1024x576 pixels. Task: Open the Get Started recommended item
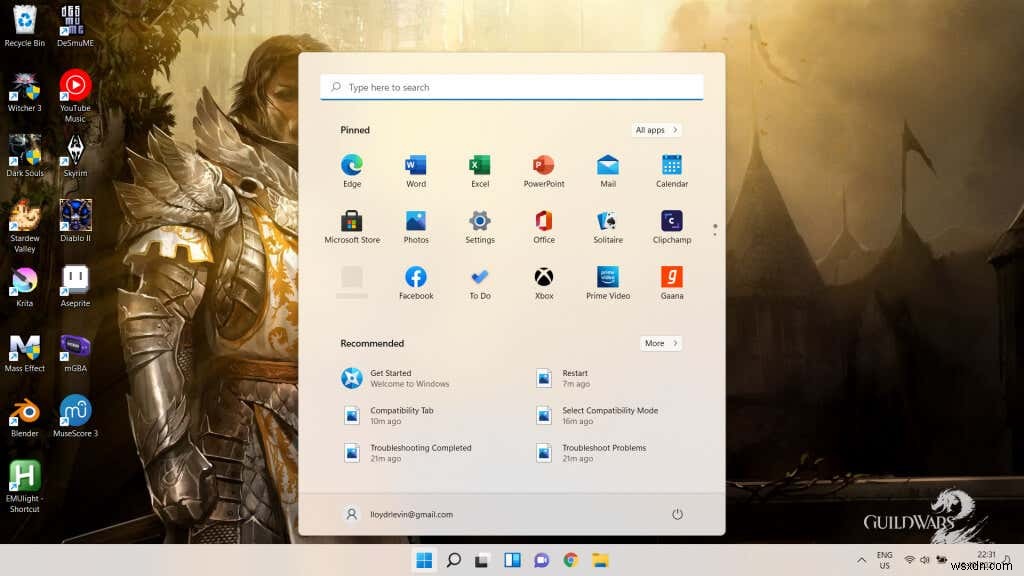point(400,377)
